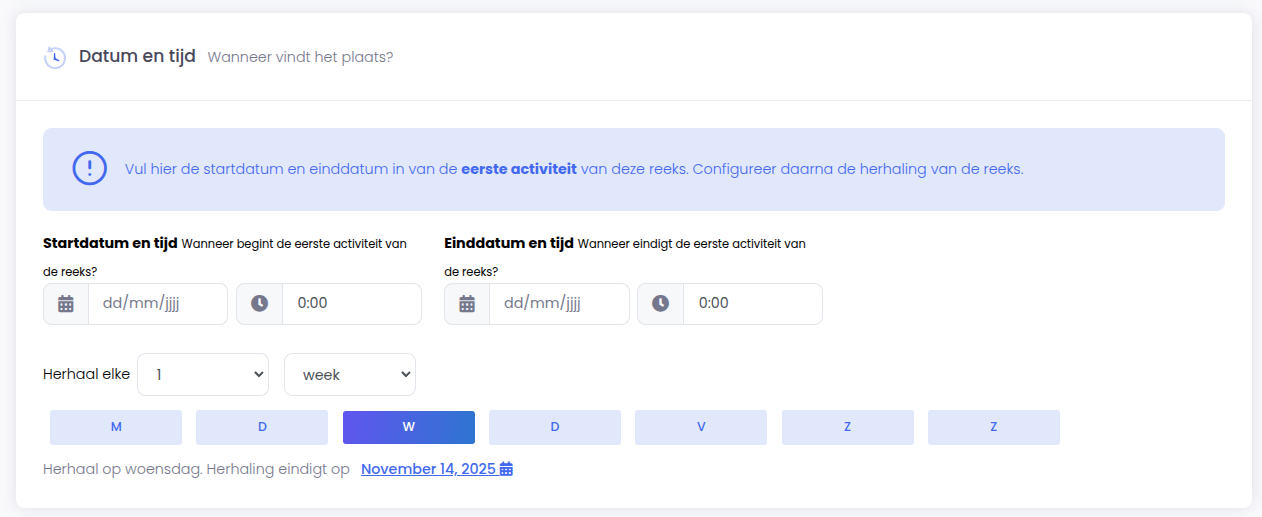Screen dimensions: 1262x517
Task: Toggle the M (maandag) day button
Action: [x=116, y=427]
